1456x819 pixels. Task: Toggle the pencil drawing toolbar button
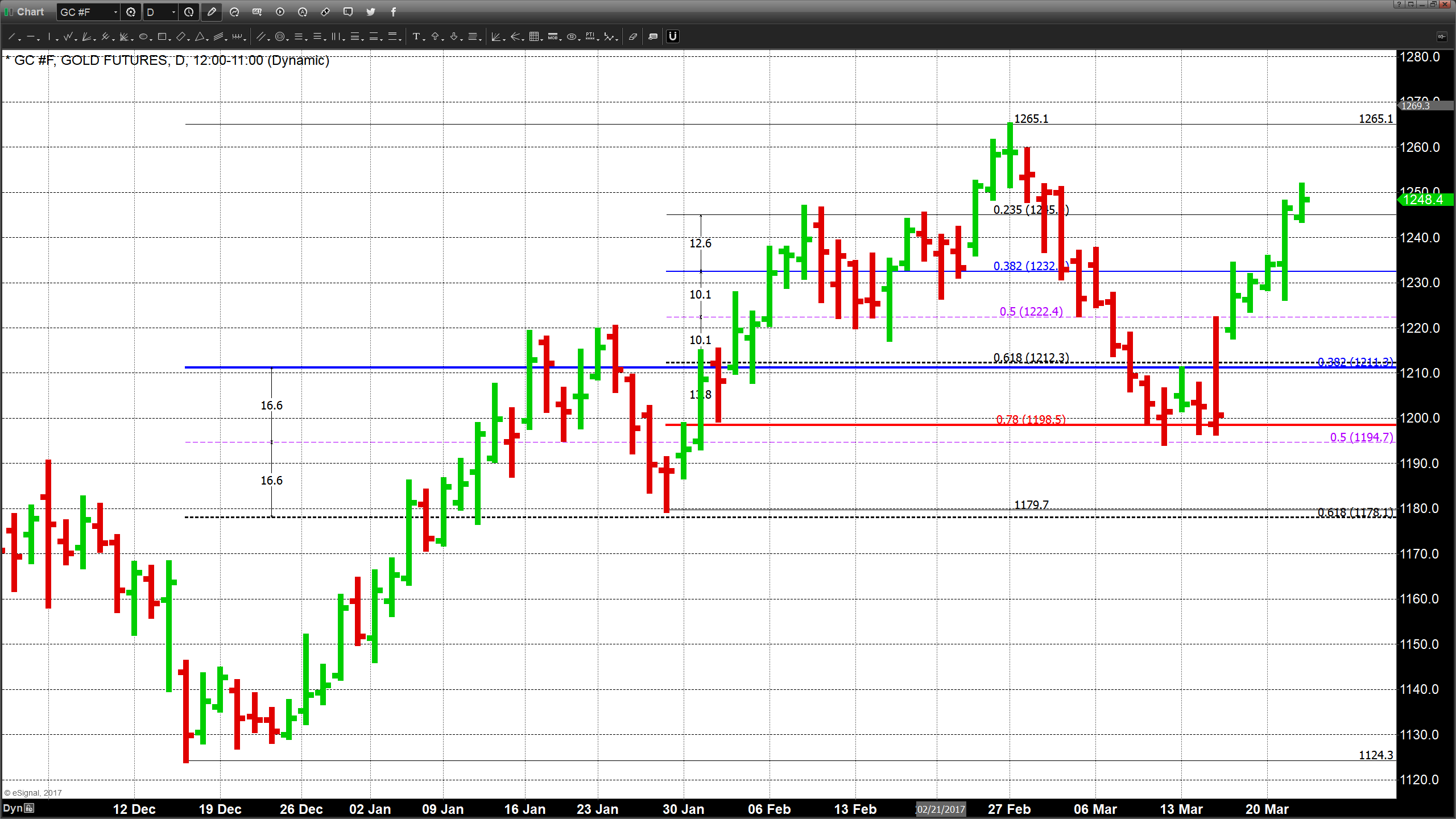pos(212,12)
